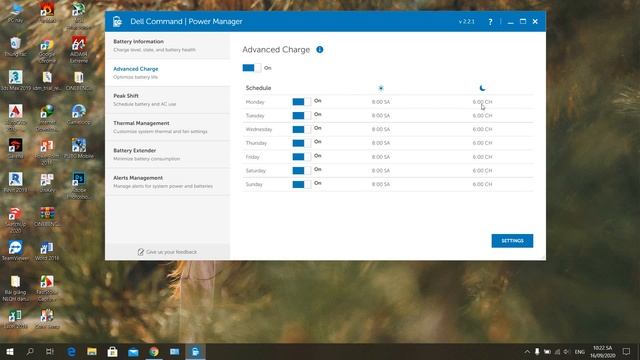This screenshot has height=360, width=640.
Task: Toggle the Thursday schedule switch
Action: click(302, 143)
